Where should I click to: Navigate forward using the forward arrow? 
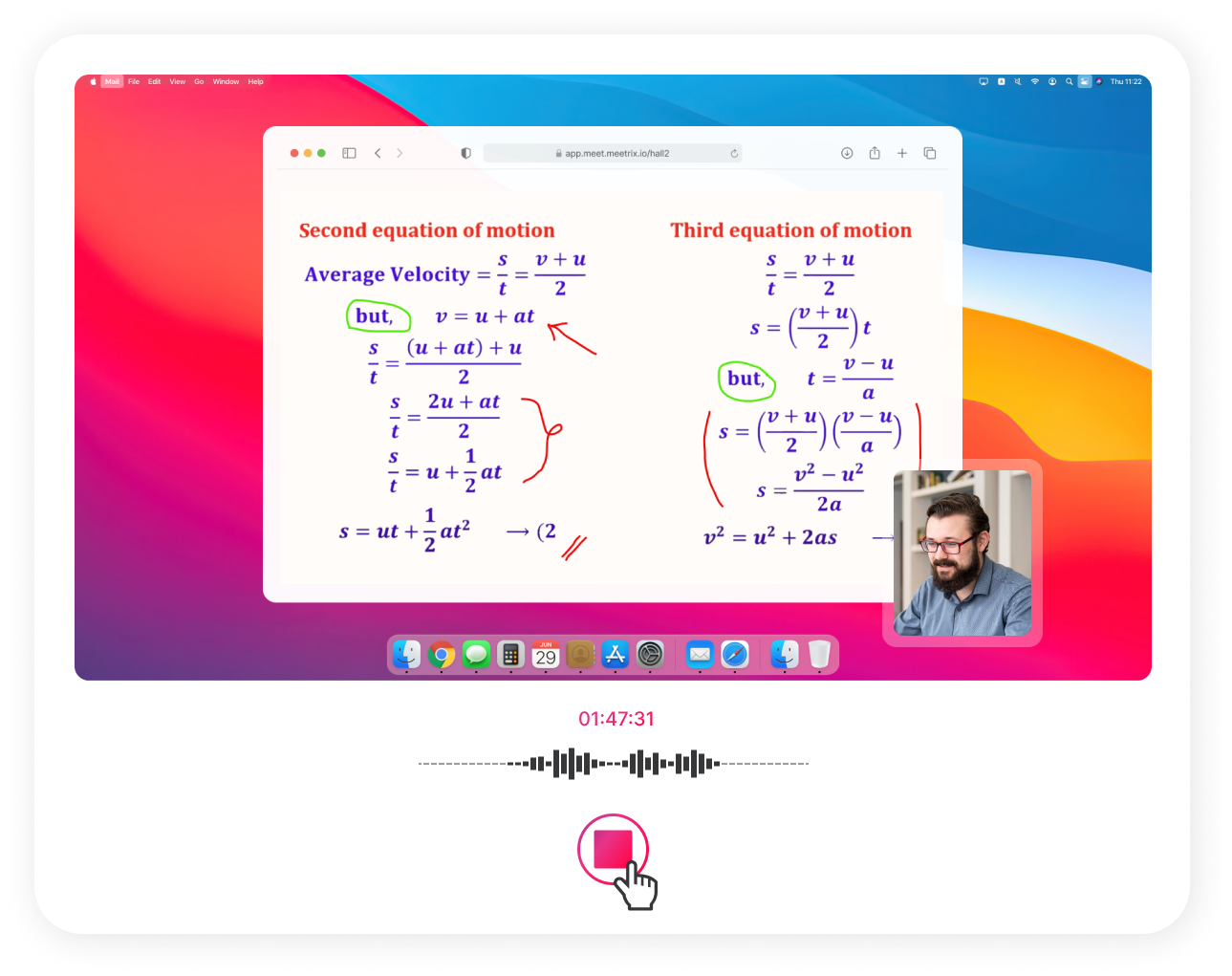pos(400,153)
